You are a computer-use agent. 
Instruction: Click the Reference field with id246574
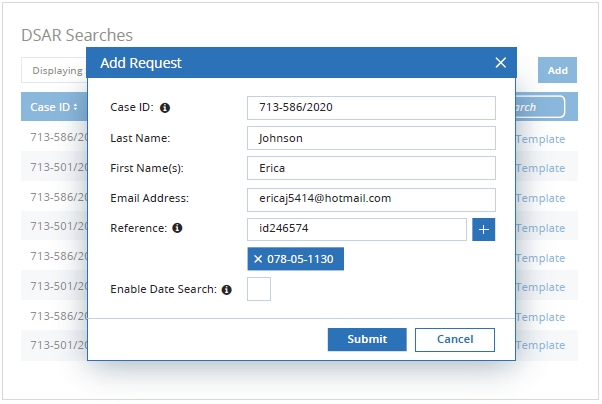pos(356,230)
